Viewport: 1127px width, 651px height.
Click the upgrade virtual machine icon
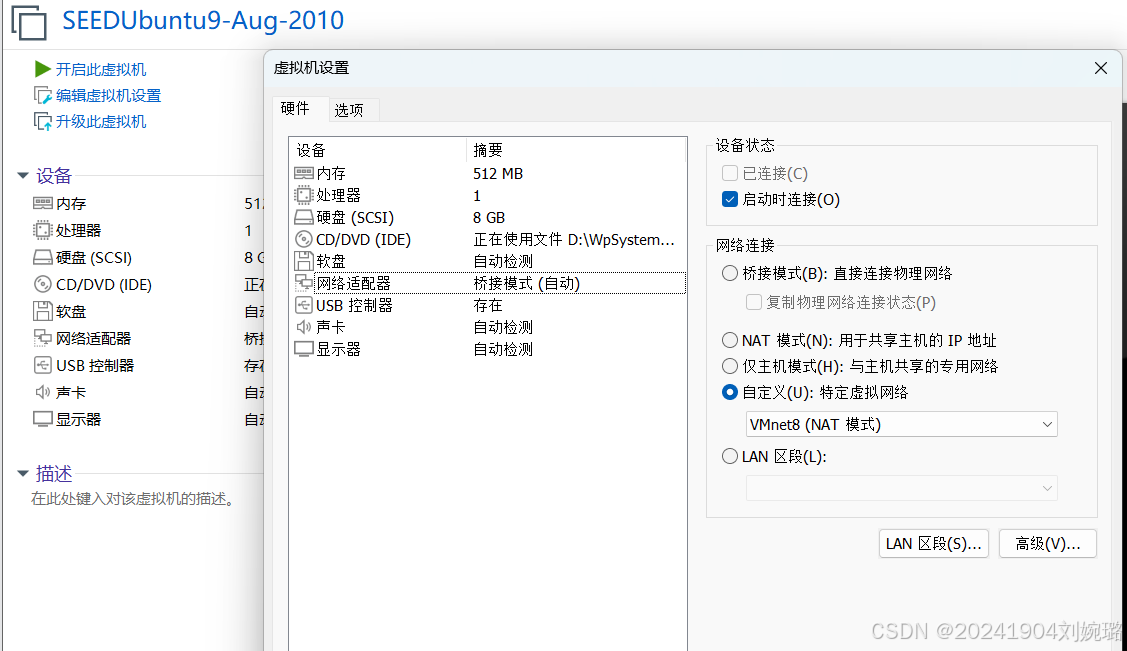pos(42,121)
